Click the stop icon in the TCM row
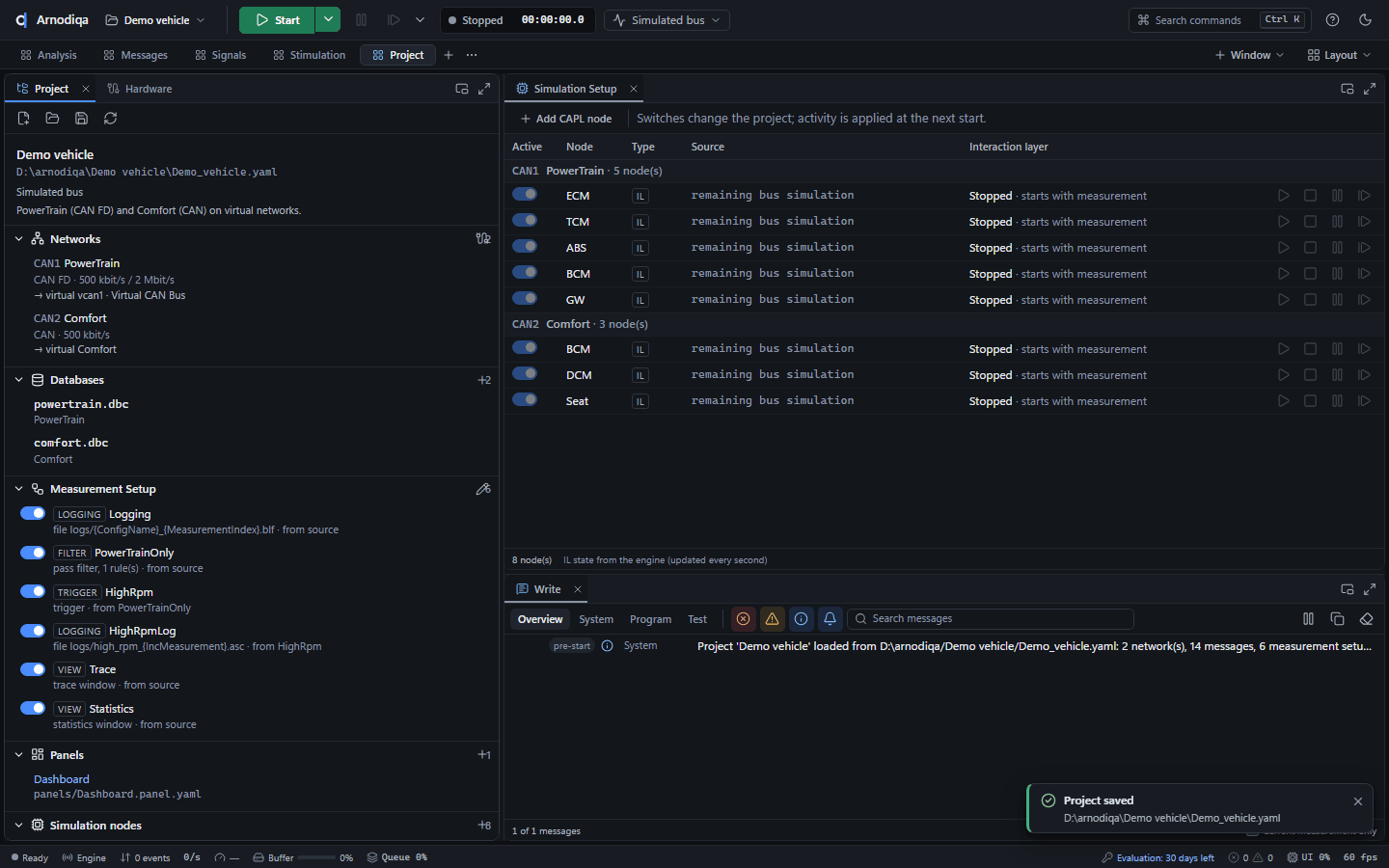The image size is (1389, 868). [x=1311, y=222]
